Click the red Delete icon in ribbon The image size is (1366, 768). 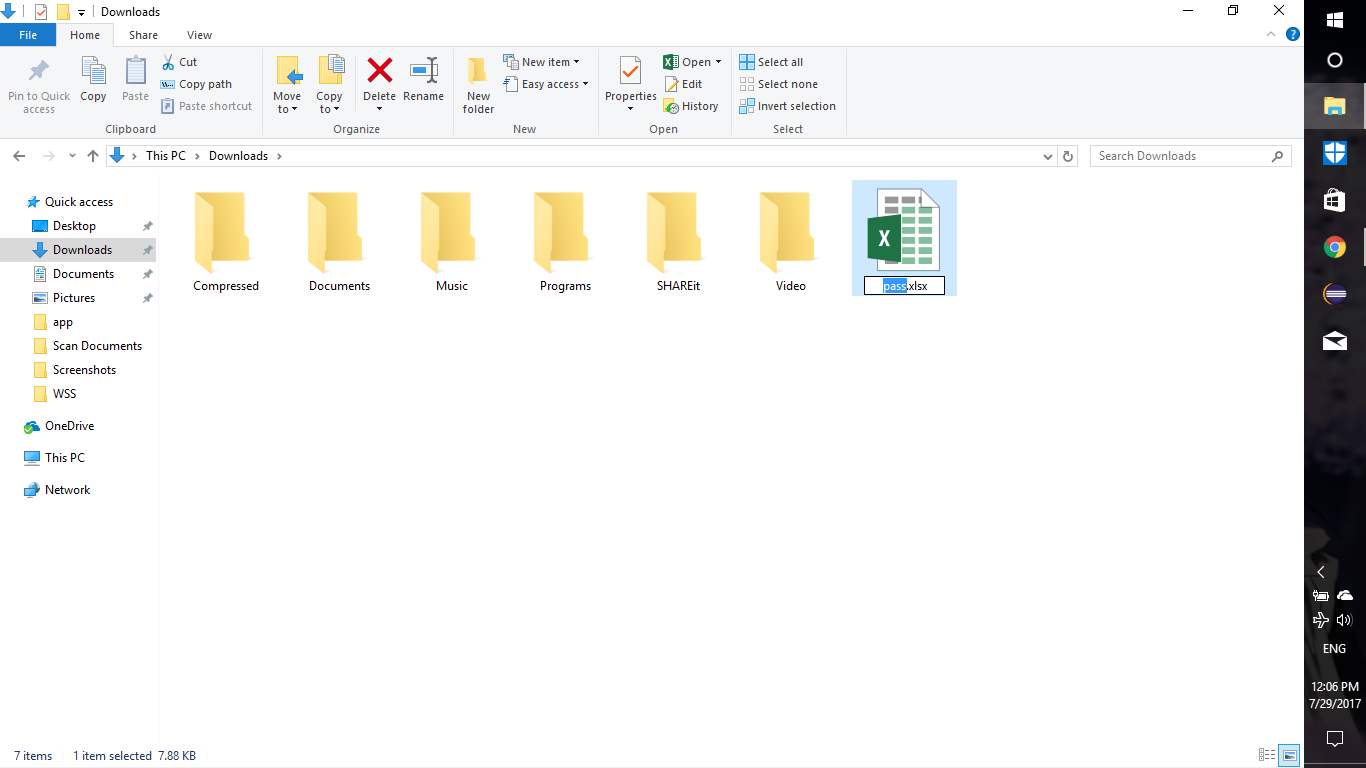pyautogui.click(x=379, y=72)
